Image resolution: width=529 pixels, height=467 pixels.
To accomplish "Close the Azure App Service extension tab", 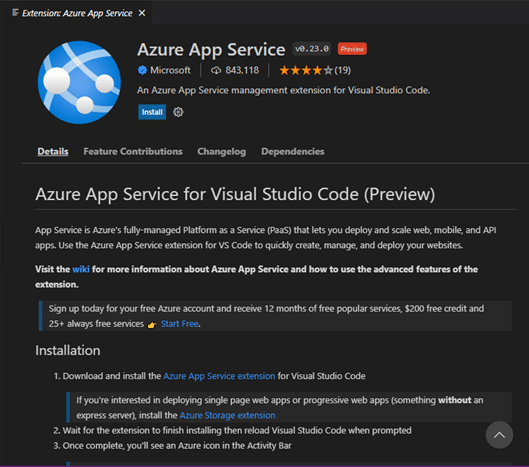I will [142, 13].
